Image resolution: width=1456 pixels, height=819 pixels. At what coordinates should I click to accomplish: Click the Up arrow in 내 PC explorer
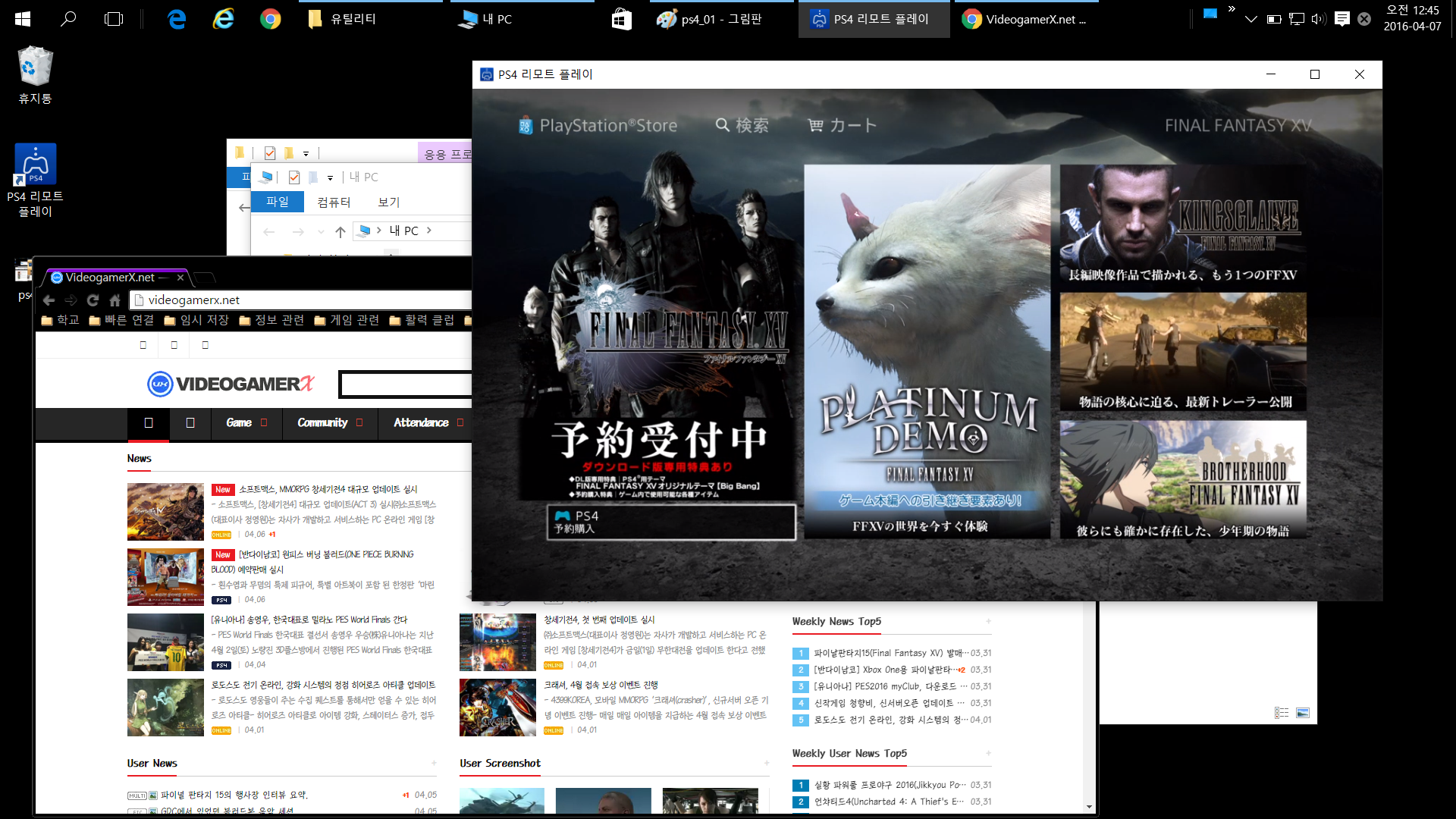(x=340, y=231)
